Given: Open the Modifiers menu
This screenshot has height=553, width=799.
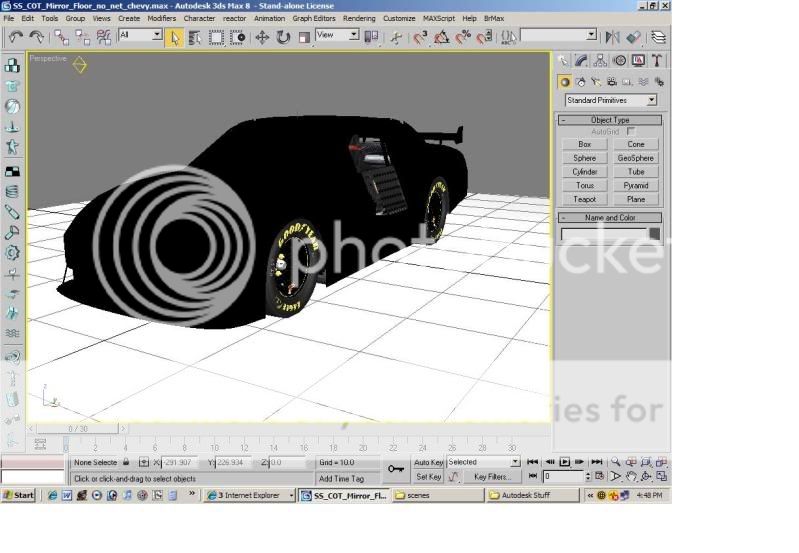Looking at the screenshot, I should tap(161, 18).
